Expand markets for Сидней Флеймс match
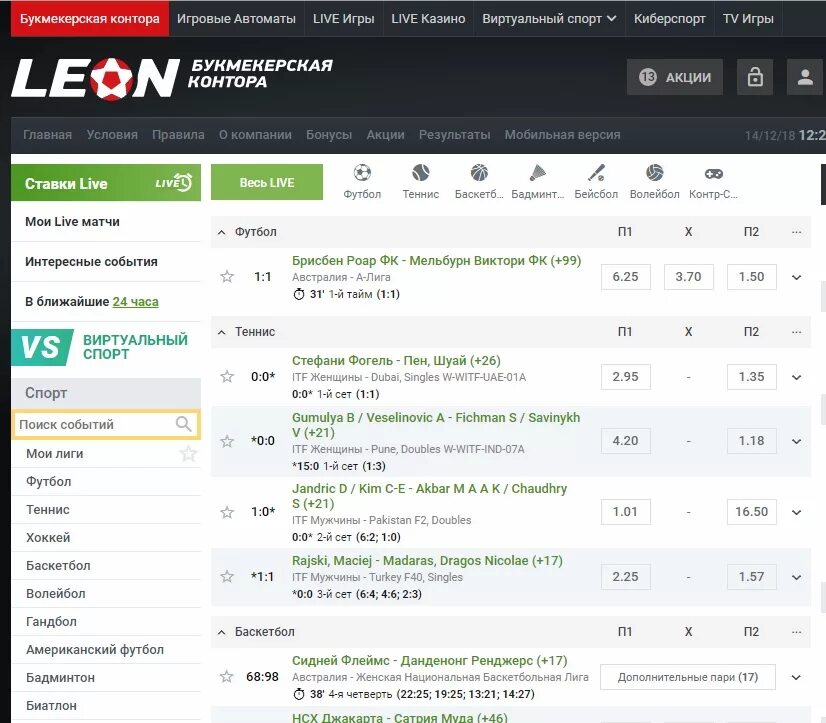Screen dimensions: 826x723 tap(796, 677)
